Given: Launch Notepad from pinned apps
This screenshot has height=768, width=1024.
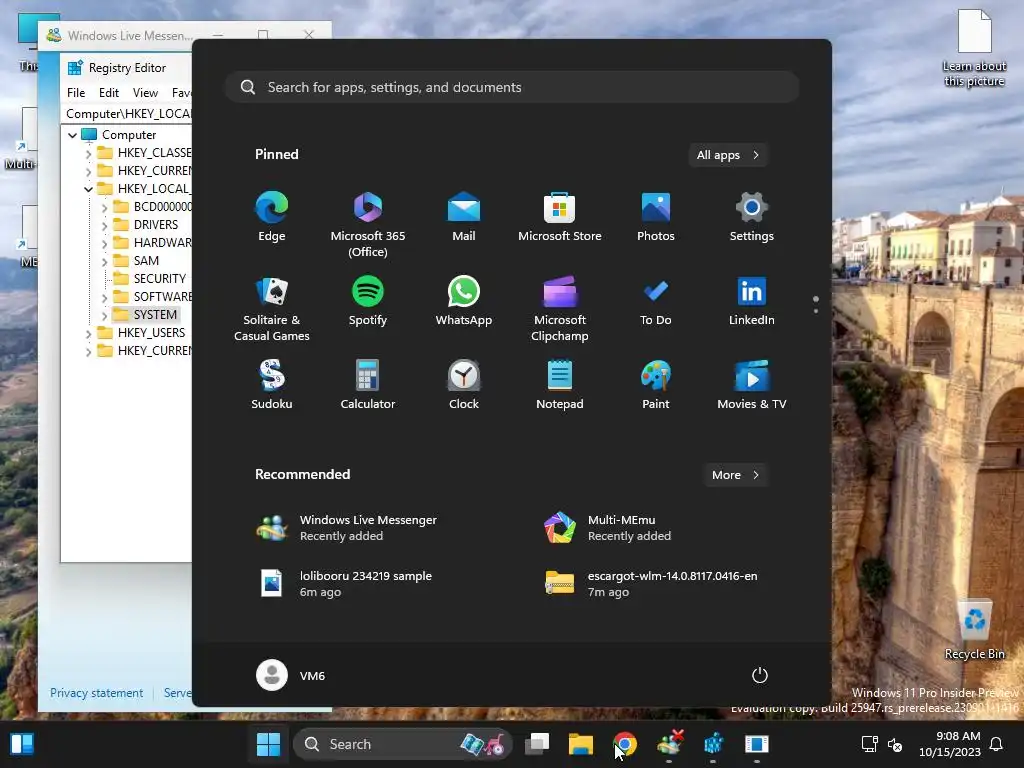Looking at the screenshot, I should click(560, 385).
